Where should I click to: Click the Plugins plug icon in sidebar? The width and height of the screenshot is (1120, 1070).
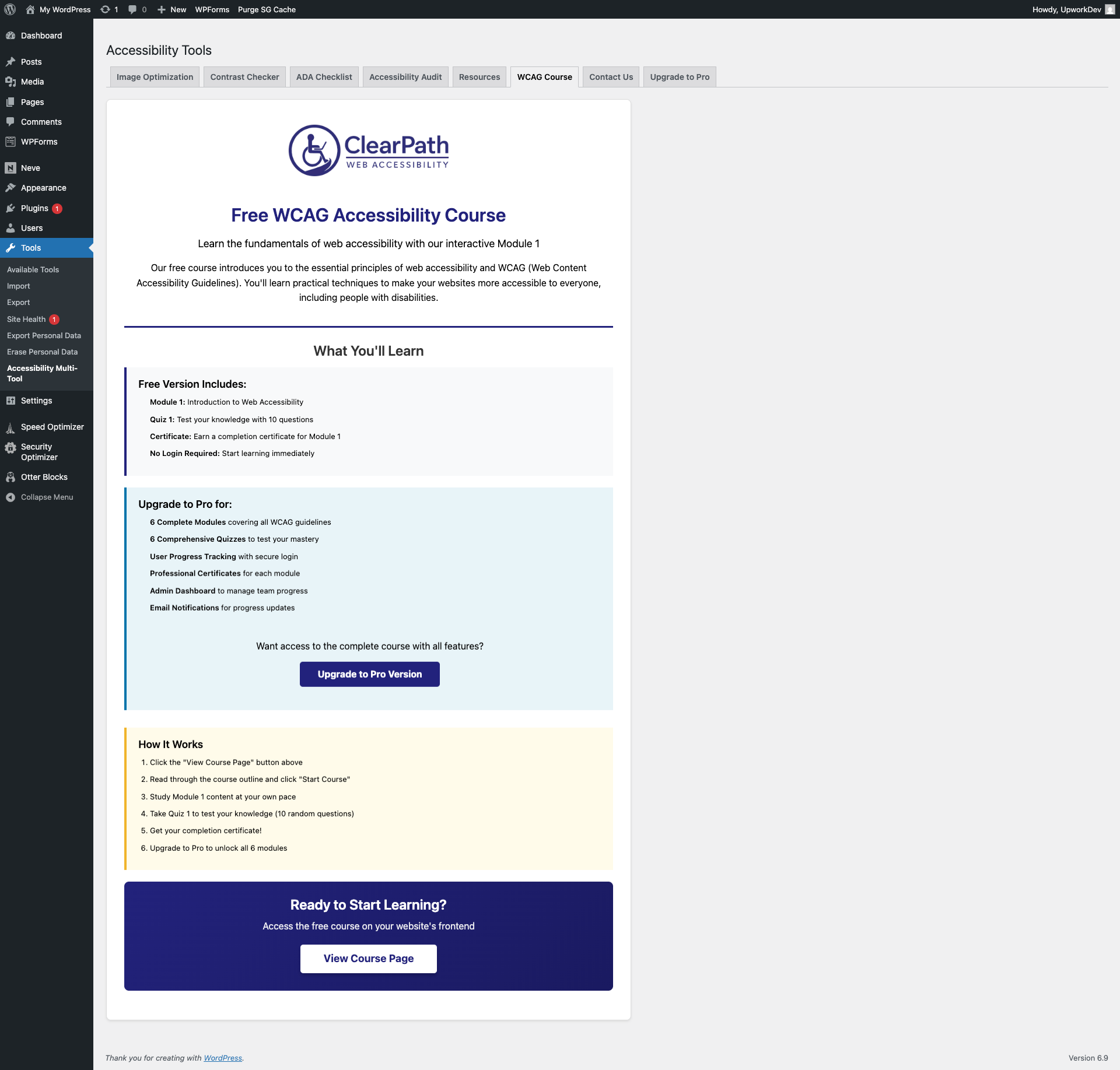10,208
